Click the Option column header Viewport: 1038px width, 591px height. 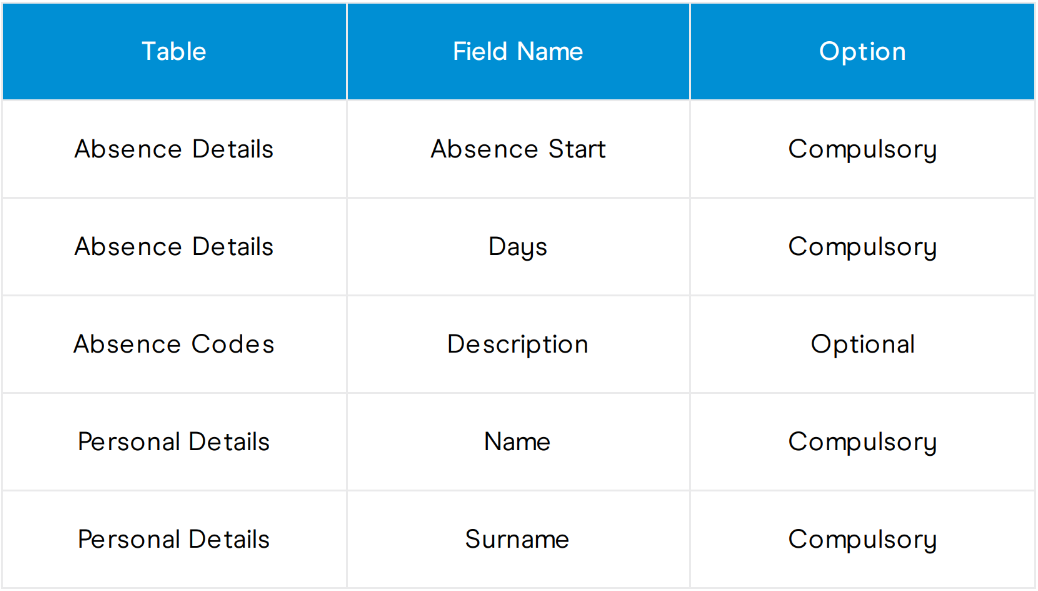pyautogui.click(x=862, y=52)
